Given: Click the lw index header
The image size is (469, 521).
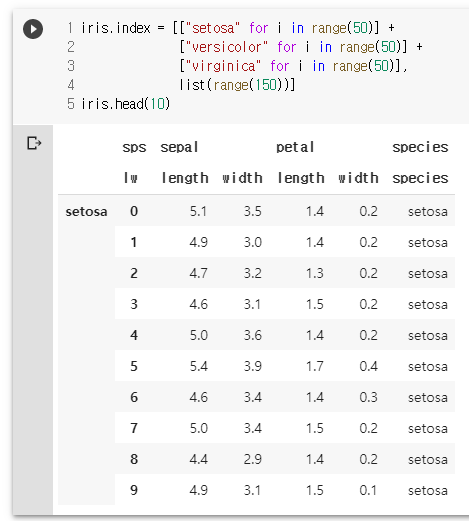Looking at the screenshot, I should 130,178.
